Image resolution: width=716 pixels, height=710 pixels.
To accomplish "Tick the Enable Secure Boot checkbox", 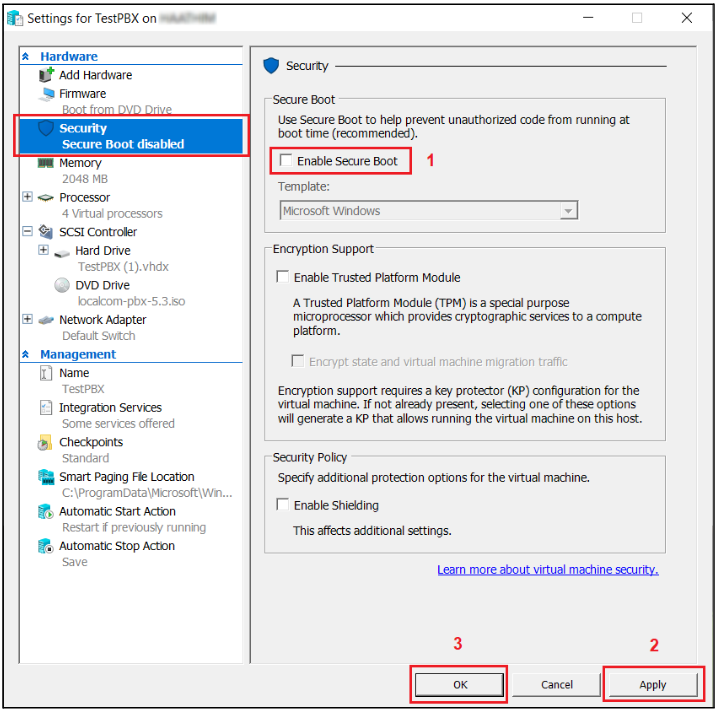I will (x=286, y=161).
